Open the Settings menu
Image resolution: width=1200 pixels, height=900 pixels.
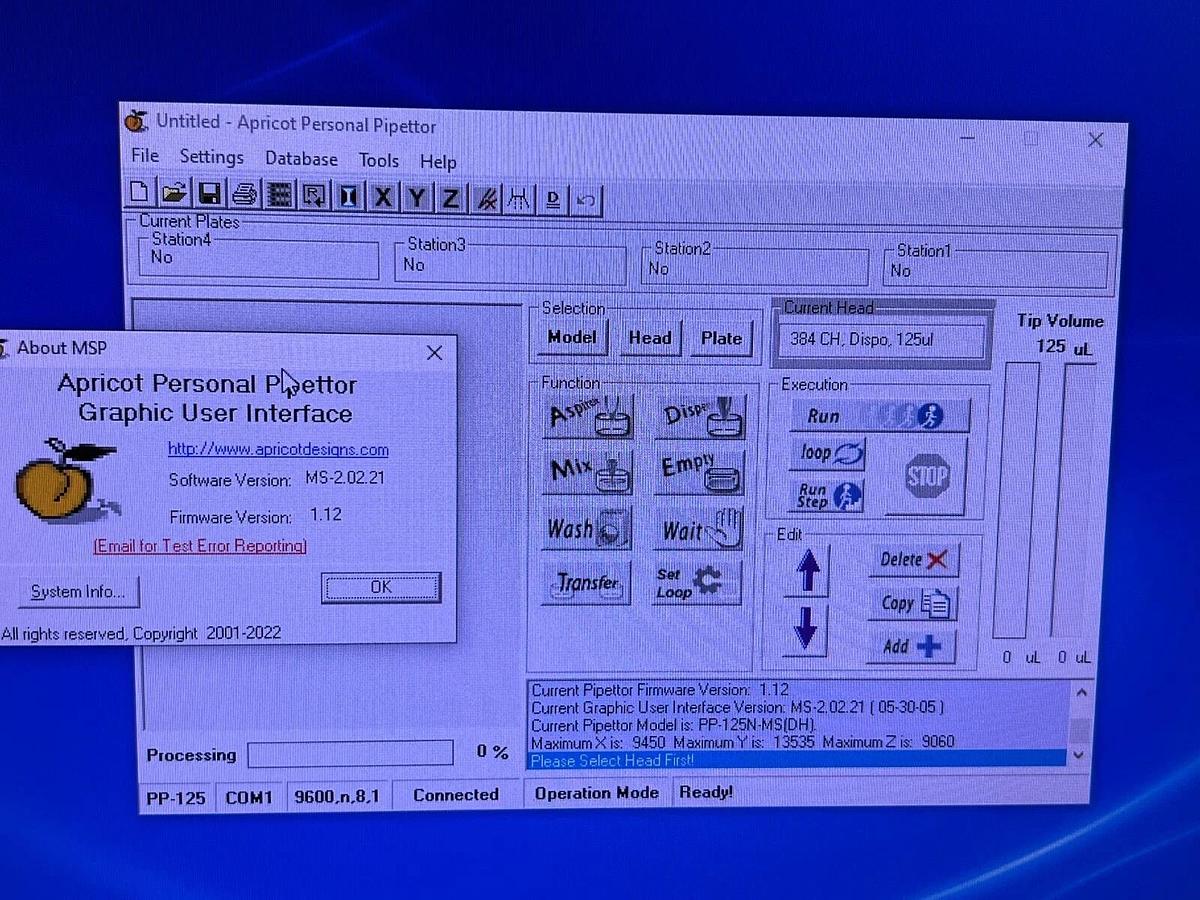pos(212,157)
